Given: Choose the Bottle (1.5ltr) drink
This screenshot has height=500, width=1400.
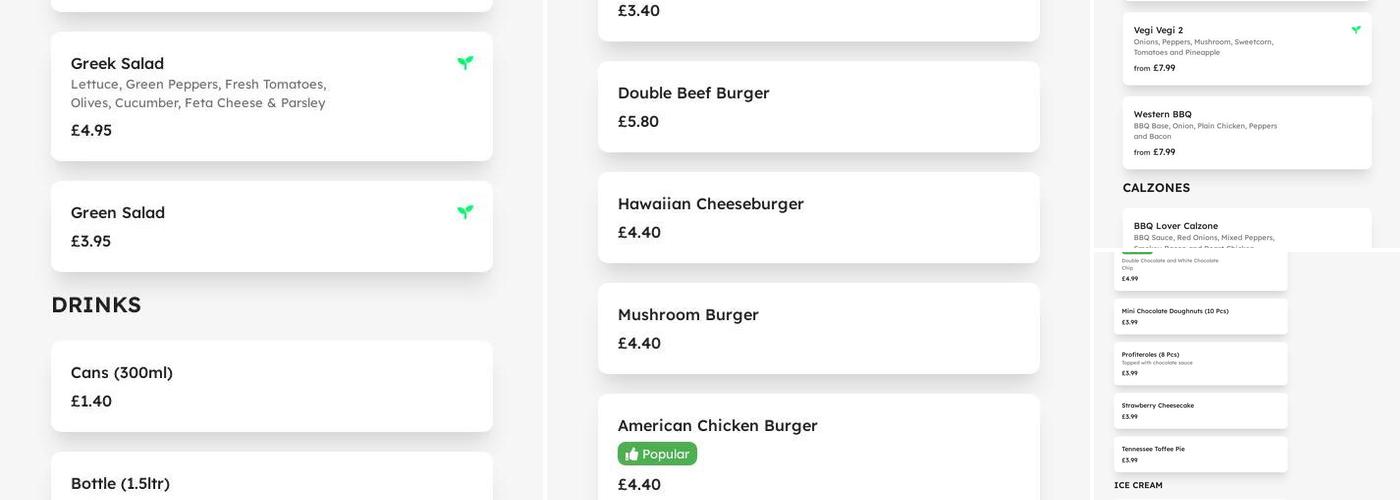Looking at the screenshot, I should 271,480.
